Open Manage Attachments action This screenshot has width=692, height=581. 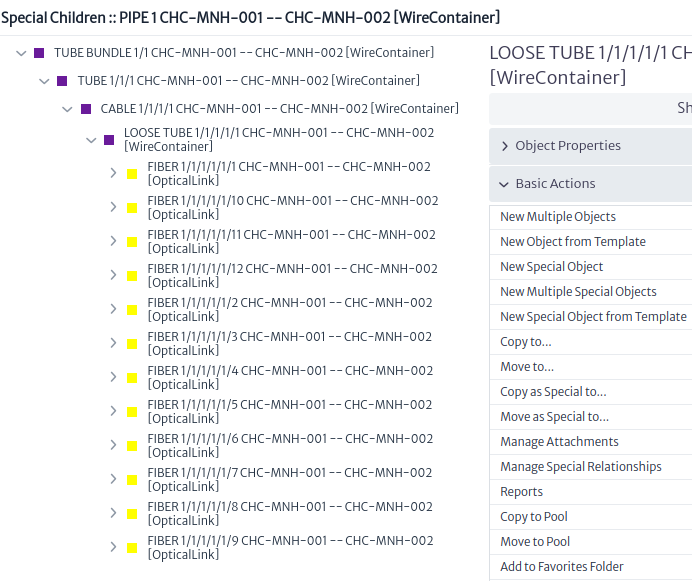559,441
